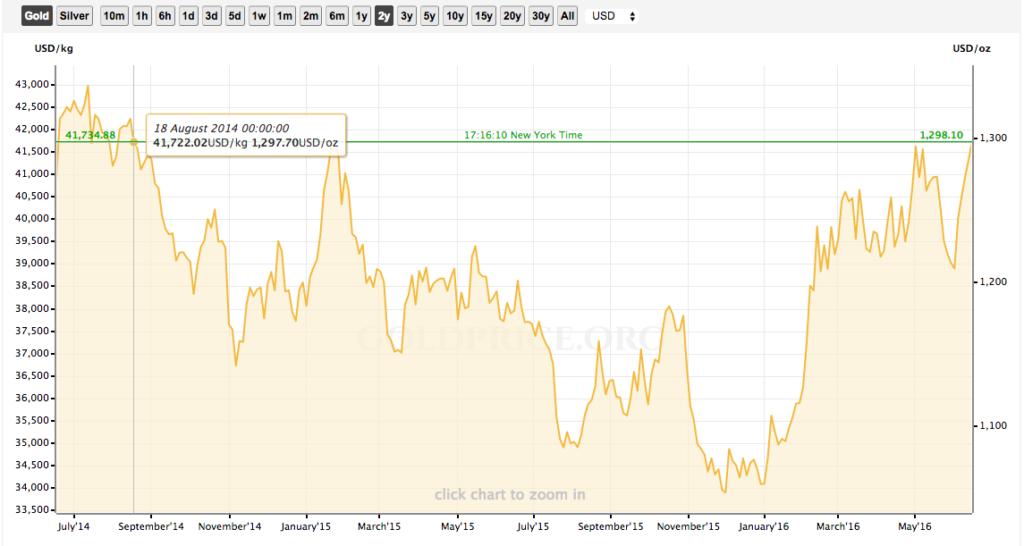Click the 'click chart to zoom in' text
Screen dimensions: 1024x546
[510, 494]
